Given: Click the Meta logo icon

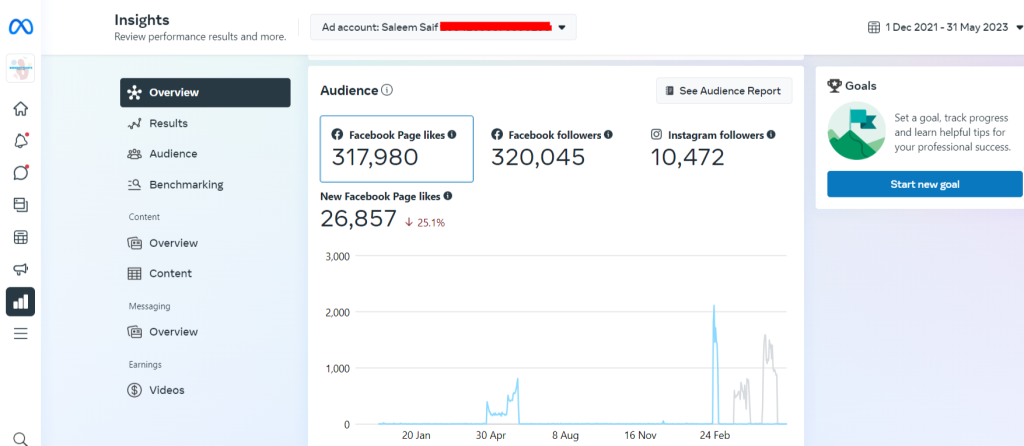Looking at the screenshot, I should [x=20, y=26].
